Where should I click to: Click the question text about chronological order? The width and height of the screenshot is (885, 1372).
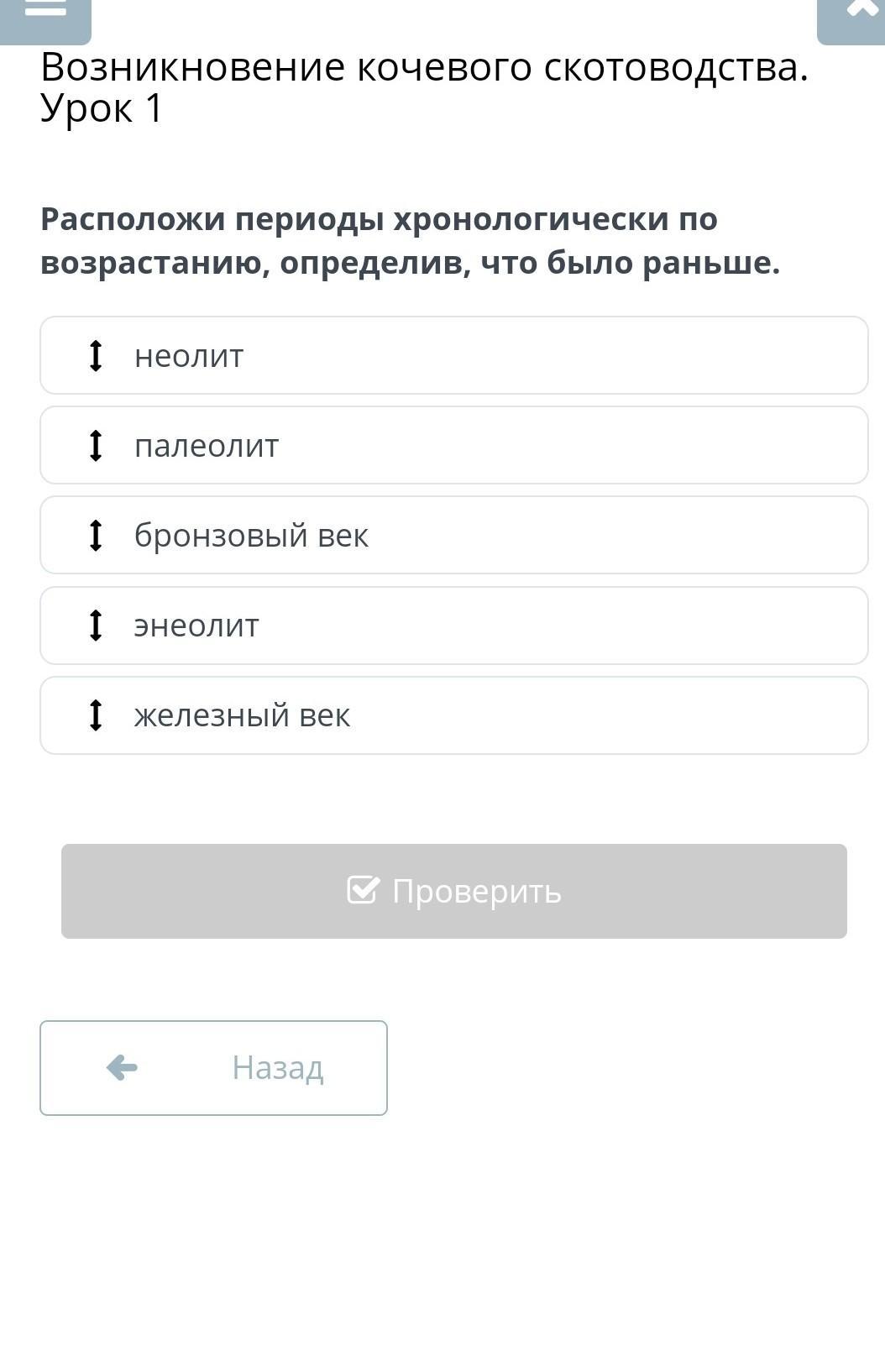[411, 241]
